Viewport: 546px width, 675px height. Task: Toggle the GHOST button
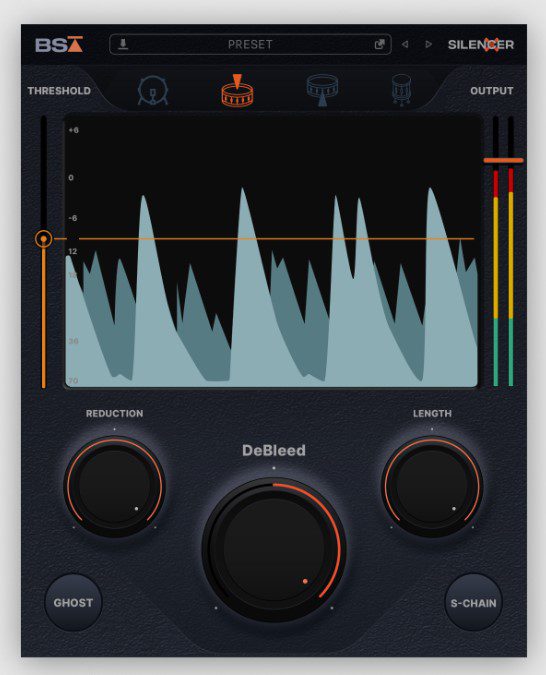pos(73,603)
